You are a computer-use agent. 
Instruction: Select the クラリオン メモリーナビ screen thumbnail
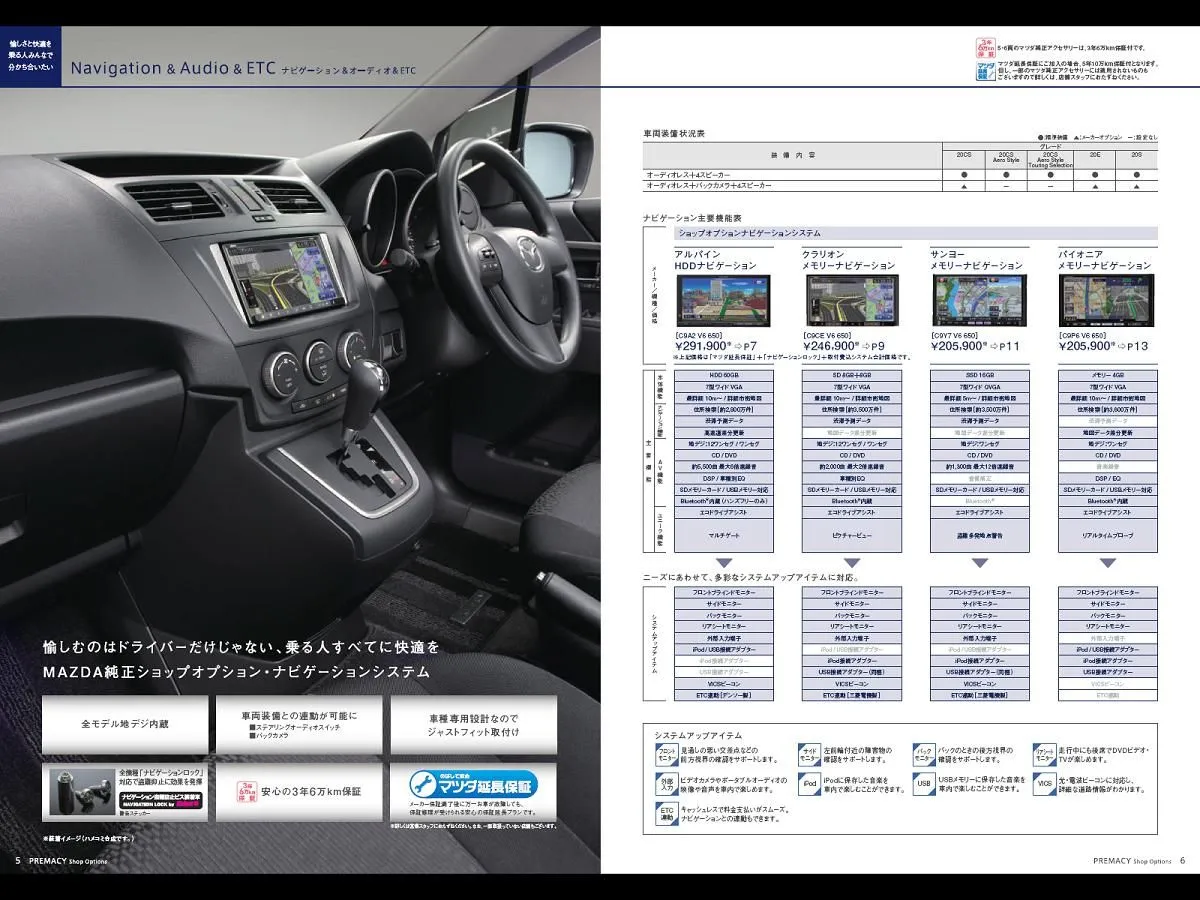coord(852,298)
